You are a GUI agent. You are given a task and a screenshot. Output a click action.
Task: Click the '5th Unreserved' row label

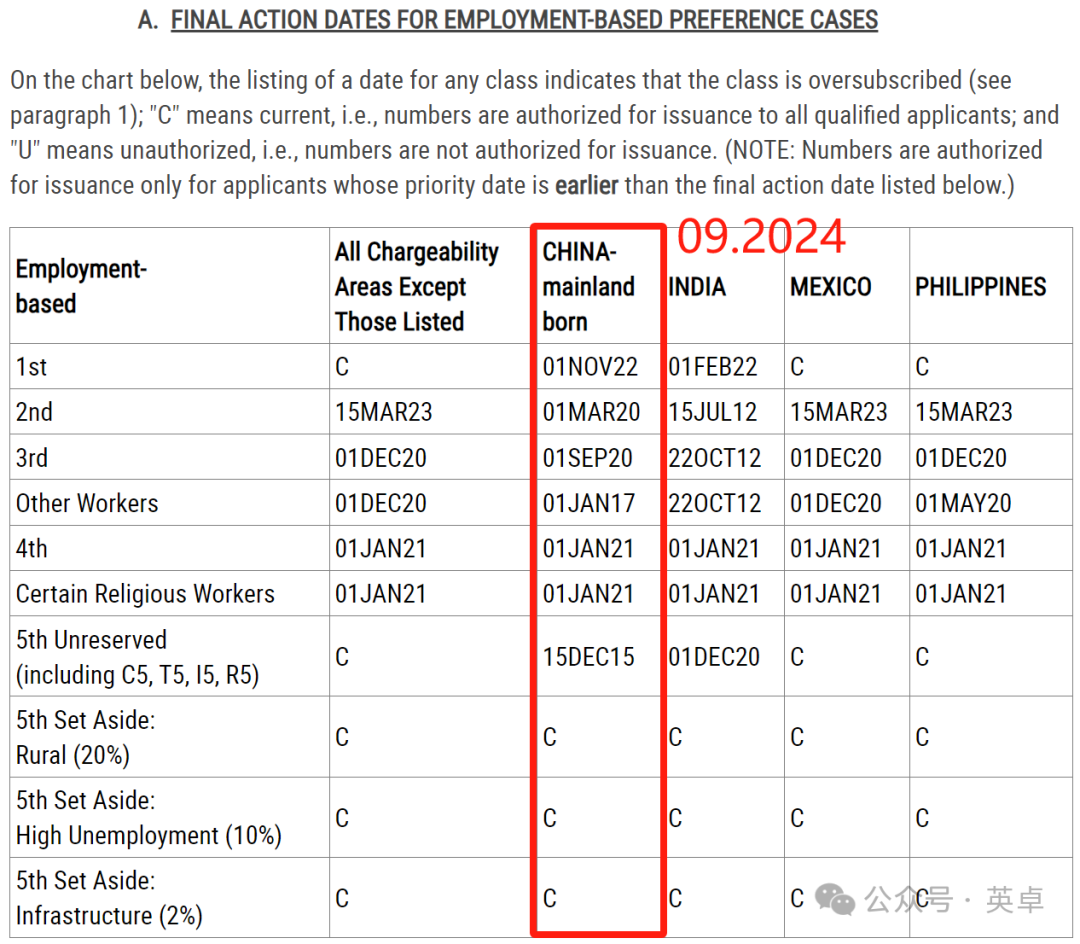point(137,657)
